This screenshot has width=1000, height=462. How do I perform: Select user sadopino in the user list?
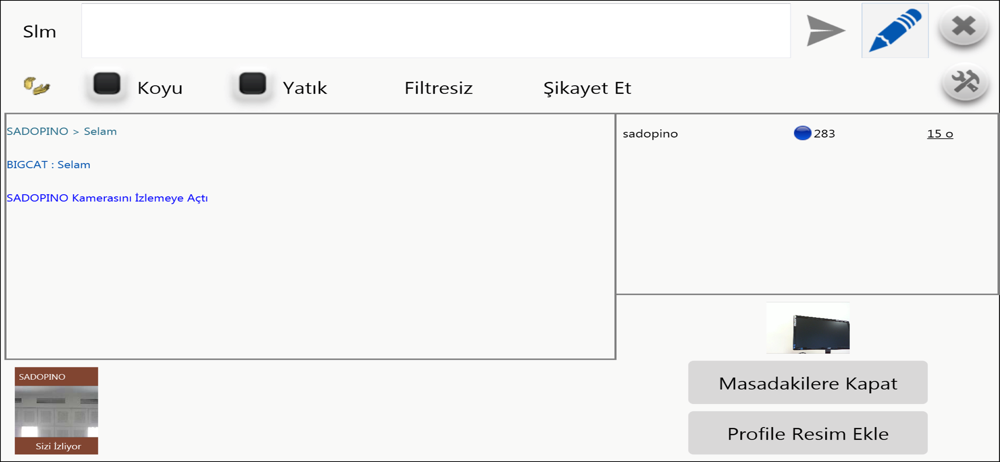click(x=651, y=134)
